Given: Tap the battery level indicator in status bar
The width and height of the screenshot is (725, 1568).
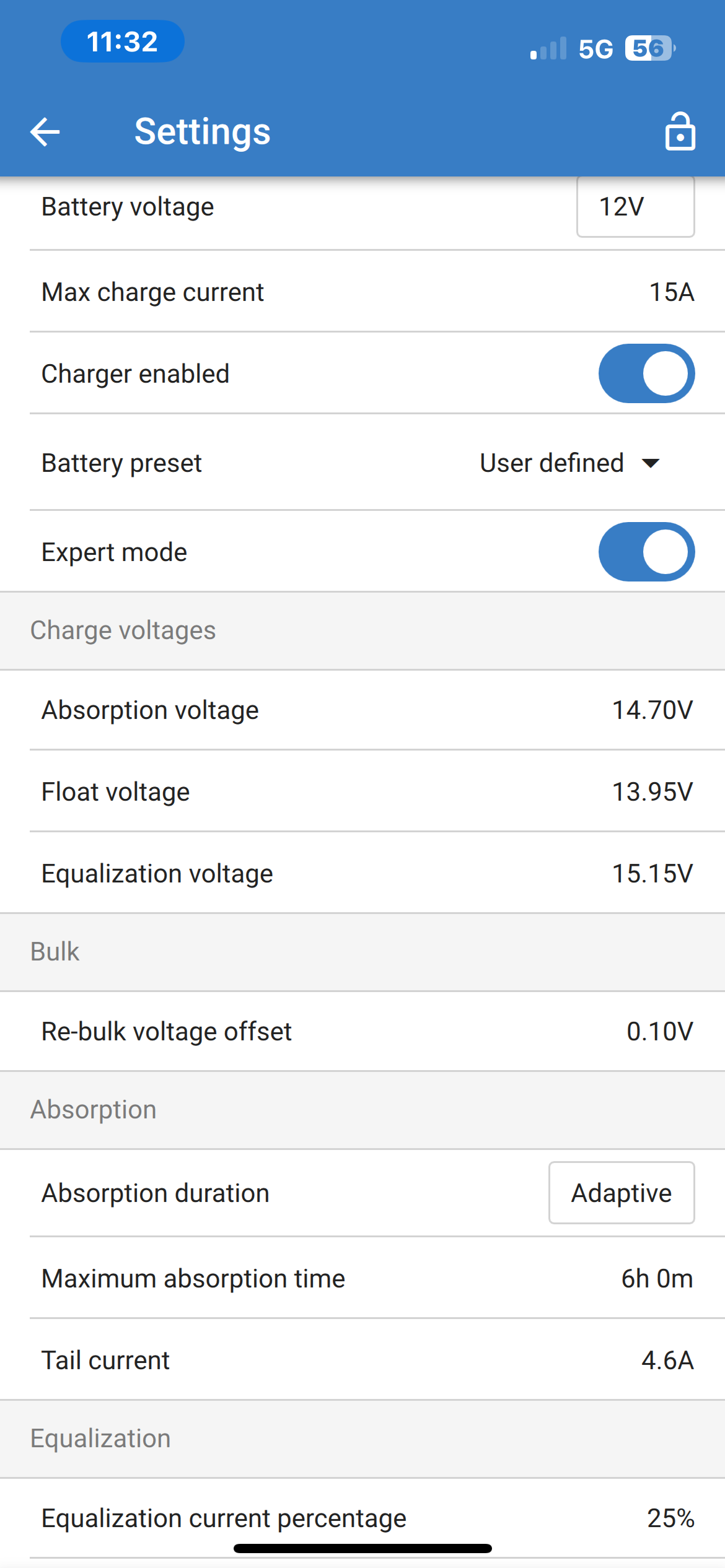Looking at the screenshot, I should tap(649, 48).
